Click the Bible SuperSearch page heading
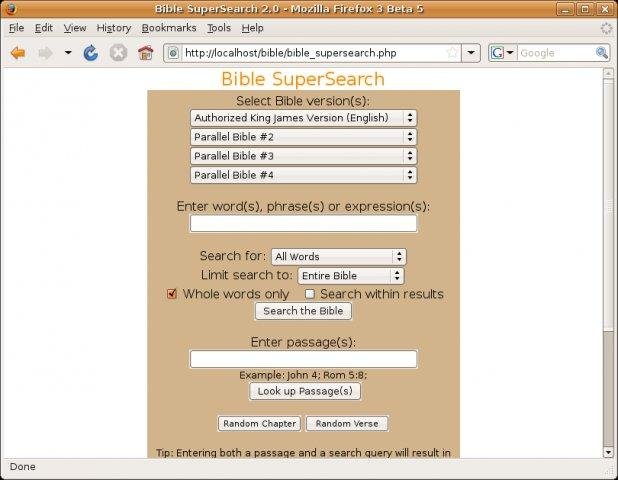The width and height of the screenshot is (618, 480). click(x=303, y=79)
